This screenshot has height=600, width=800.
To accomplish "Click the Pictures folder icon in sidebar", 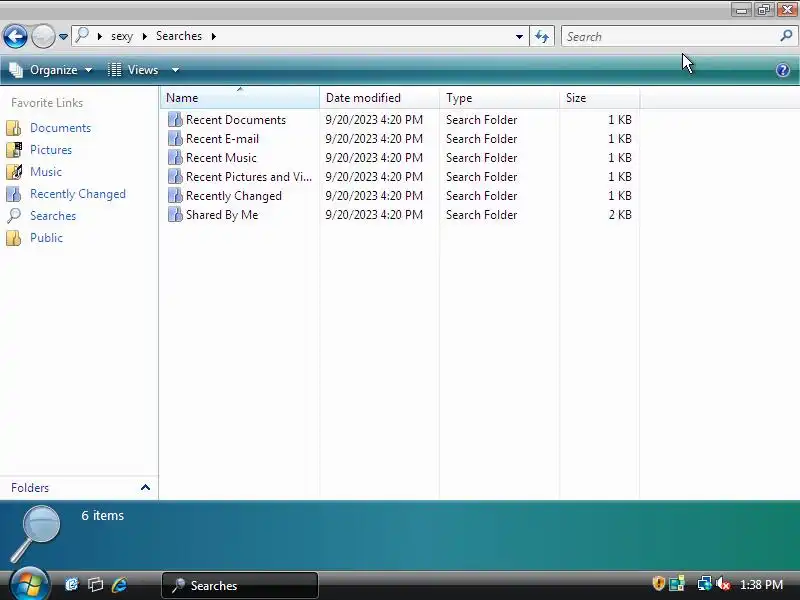I will coord(14,149).
